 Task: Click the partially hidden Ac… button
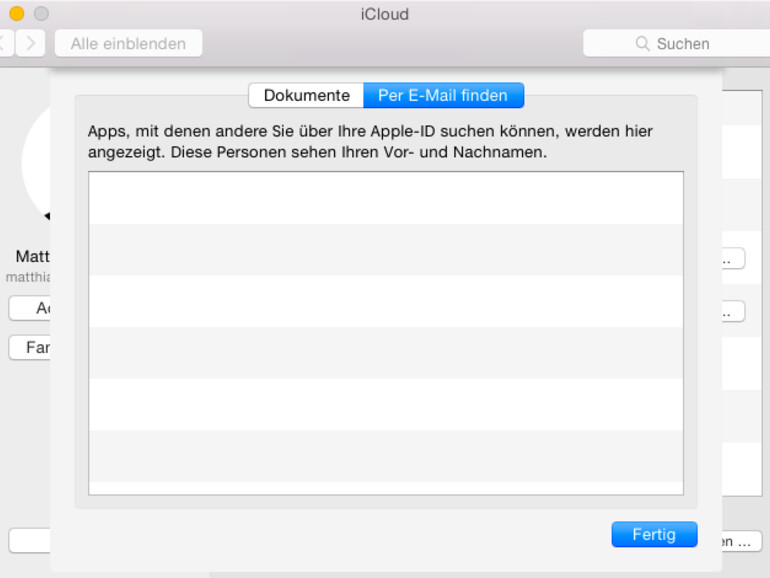[30, 308]
